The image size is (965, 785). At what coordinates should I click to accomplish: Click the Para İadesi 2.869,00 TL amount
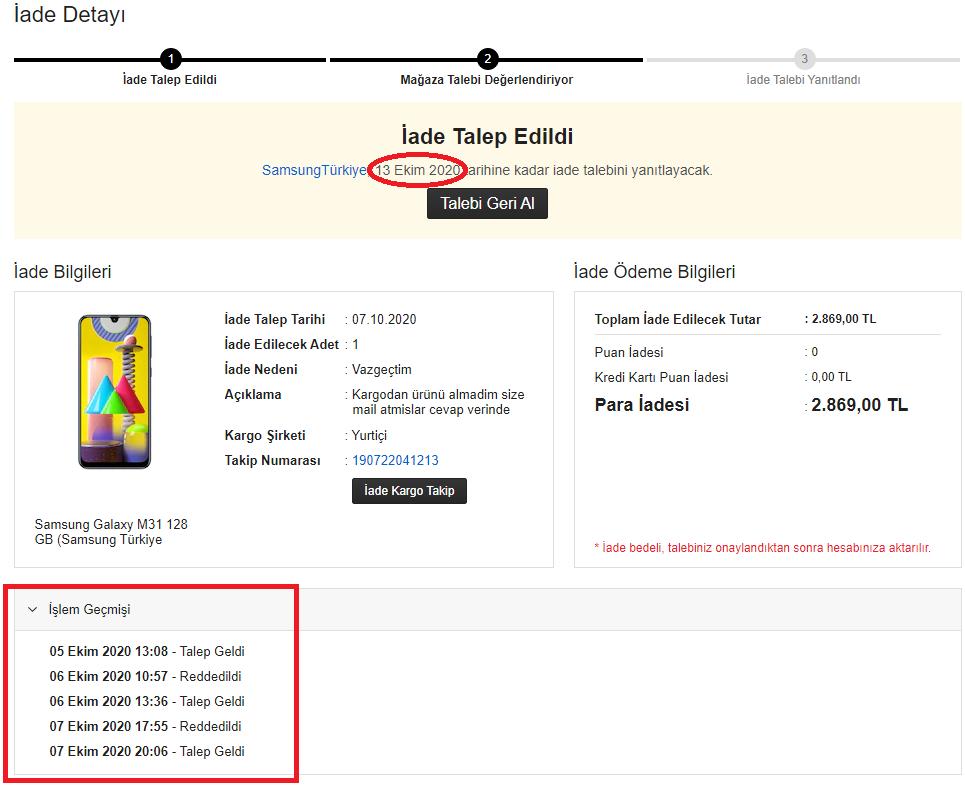859,405
